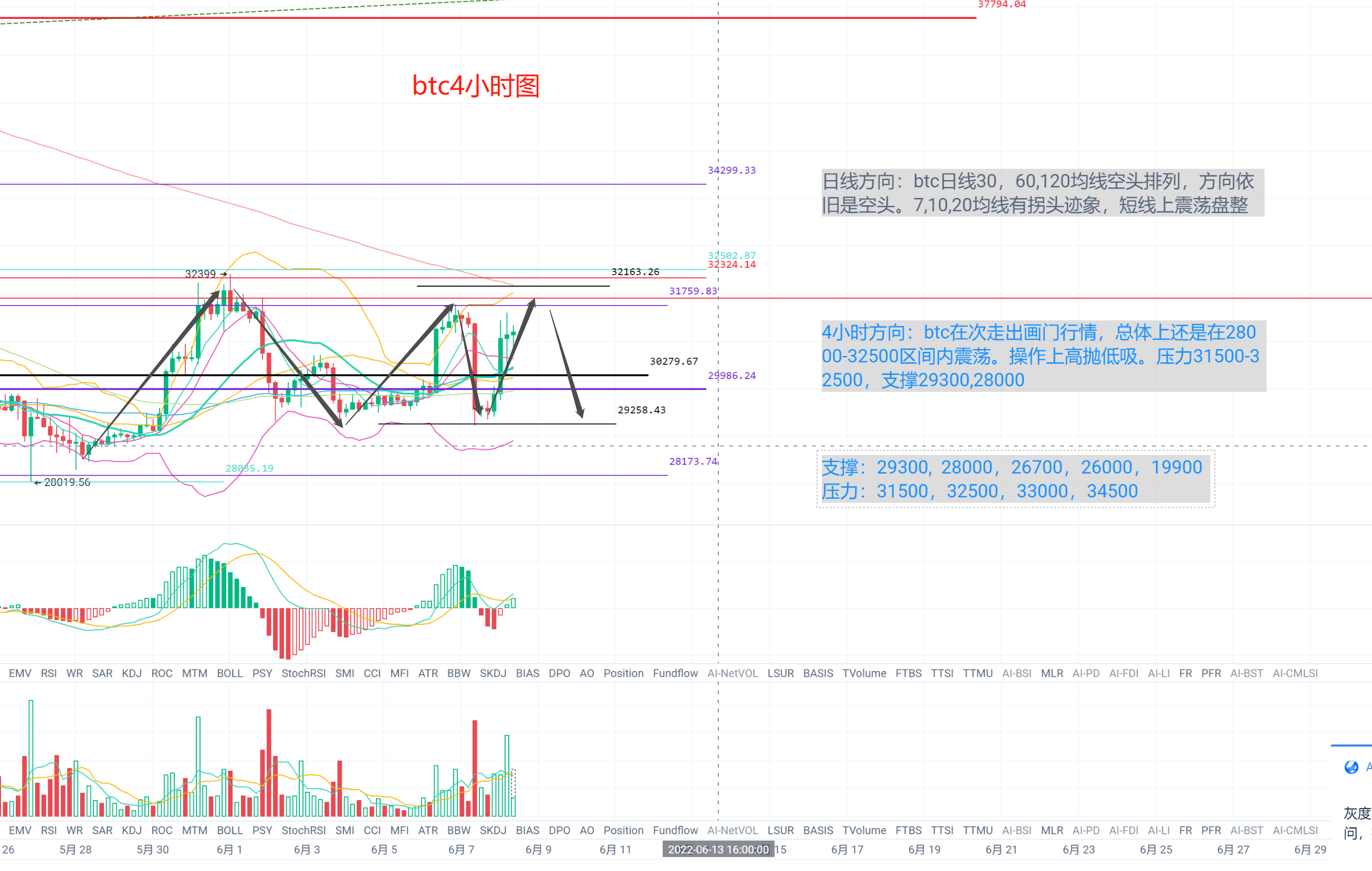Image resolution: width=1372 pixels, height=871 pixels.
Task: Open Position indicator below the MACD pane
Action: click(x=623, y=673)
